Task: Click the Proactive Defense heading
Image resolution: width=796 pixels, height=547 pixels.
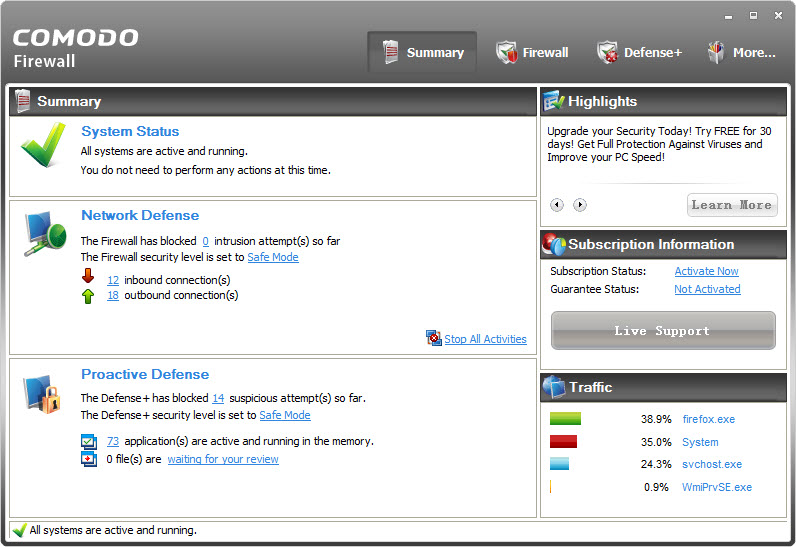Action: tap(145, 374)
